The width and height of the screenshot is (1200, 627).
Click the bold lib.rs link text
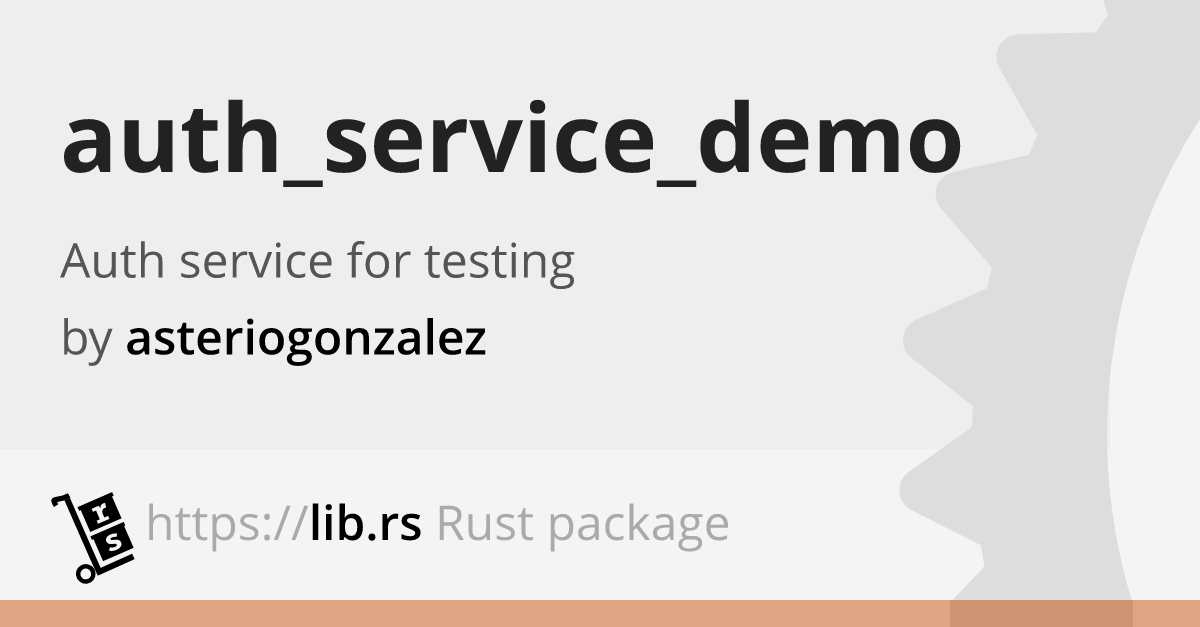click(365, 523)
